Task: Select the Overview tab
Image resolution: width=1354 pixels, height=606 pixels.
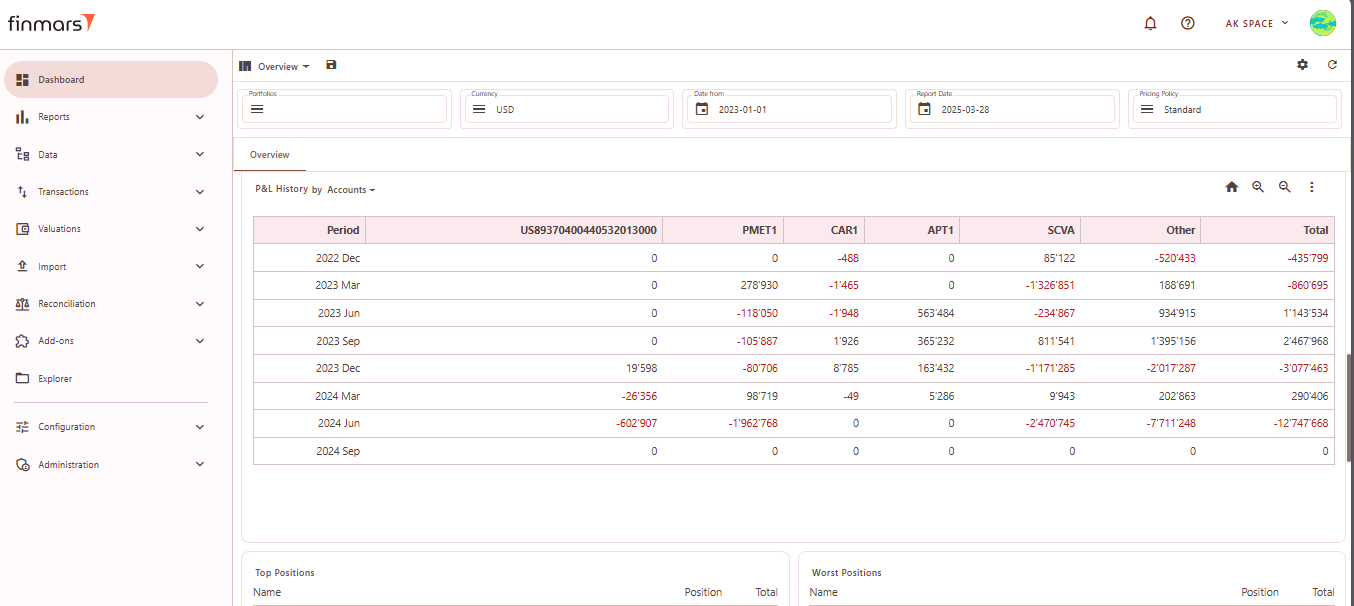Action: click(270, 155)
